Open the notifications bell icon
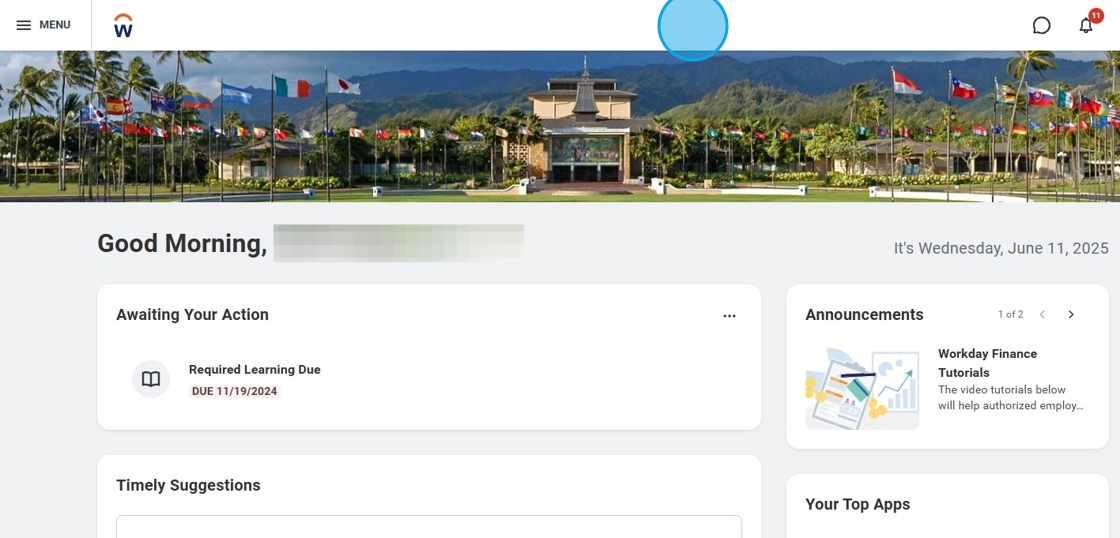The height and width of the screenshot is (538, 1120). 1086,26
